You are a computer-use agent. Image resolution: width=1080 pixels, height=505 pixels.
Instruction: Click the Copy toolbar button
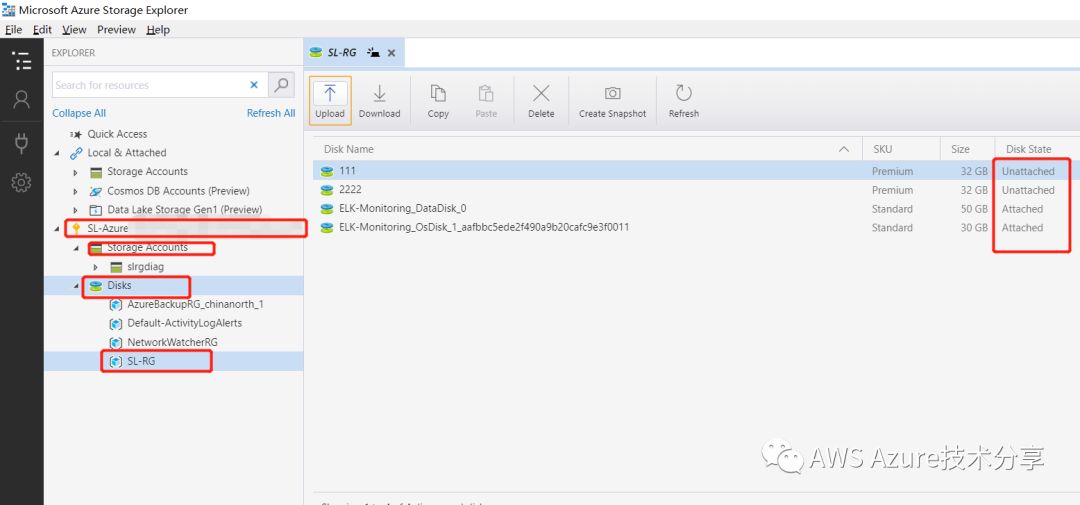pyautogui.click(x=438, y=101)
